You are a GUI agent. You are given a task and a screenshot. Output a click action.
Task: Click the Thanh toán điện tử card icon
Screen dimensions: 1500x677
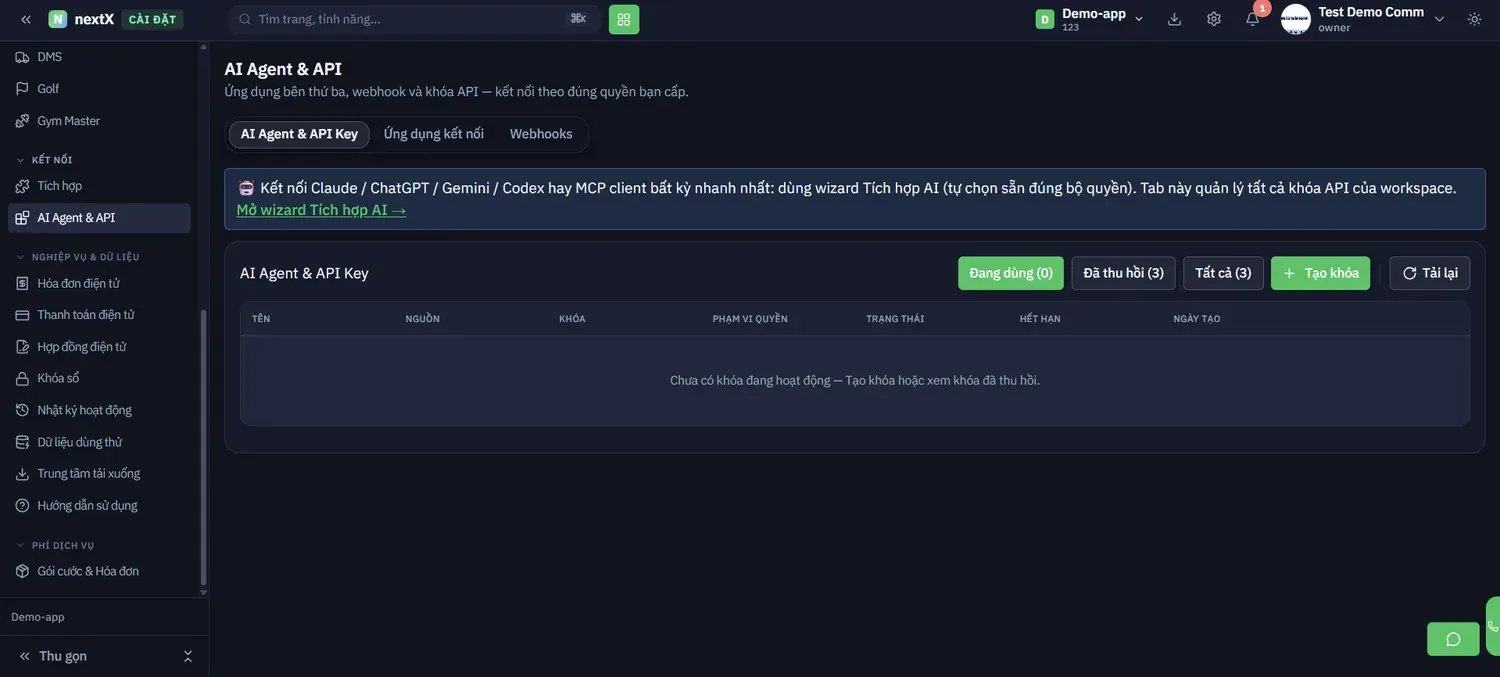(22, 315)
